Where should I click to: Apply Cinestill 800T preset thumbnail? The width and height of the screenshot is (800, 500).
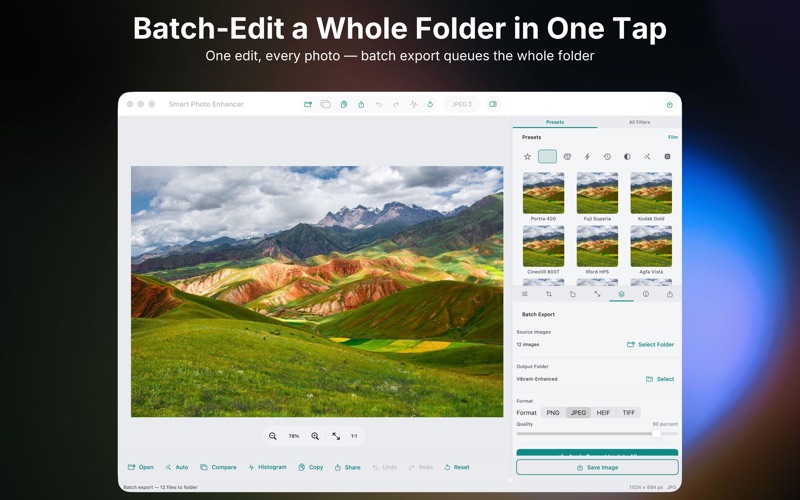543,246
